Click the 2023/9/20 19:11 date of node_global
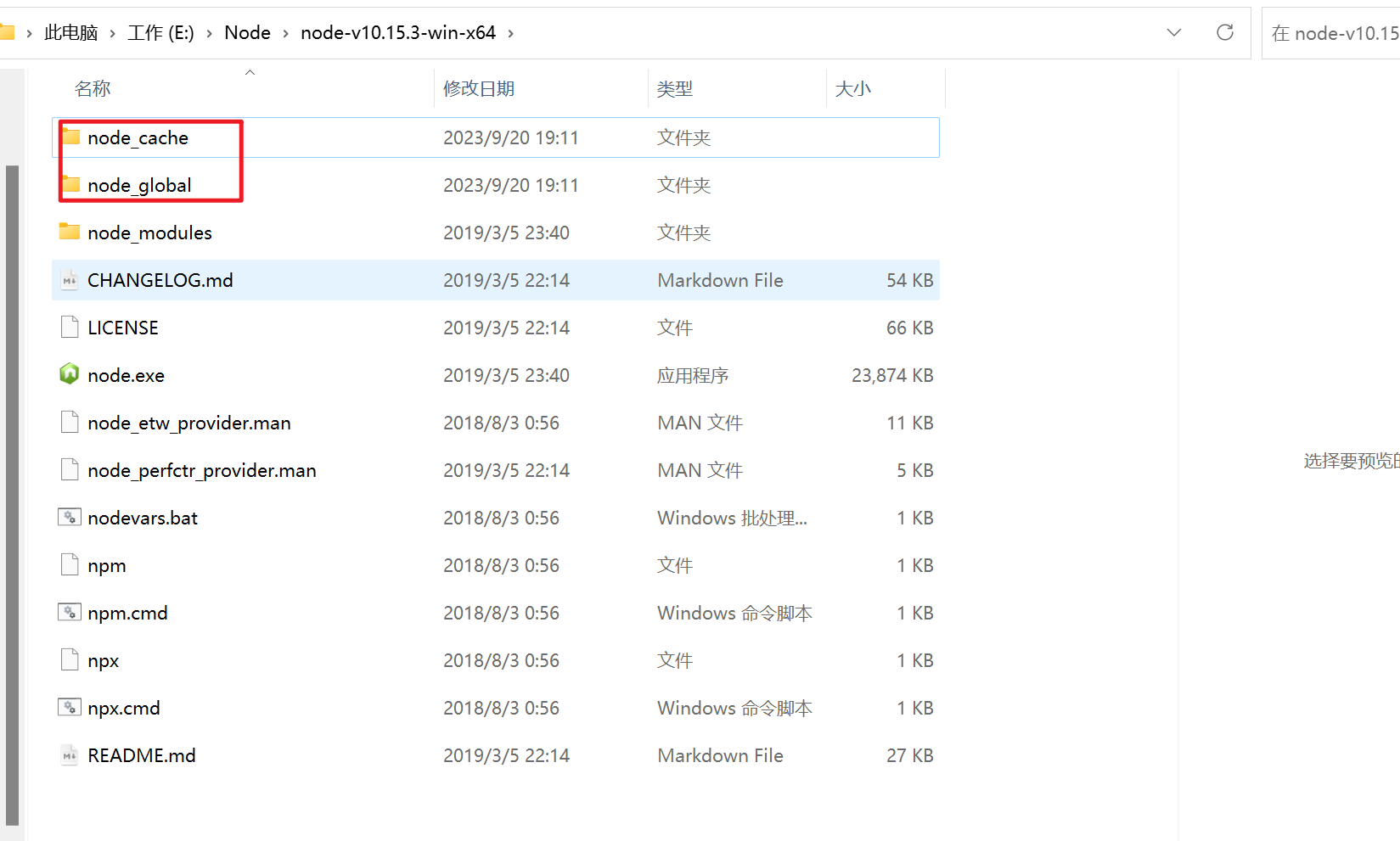1400x841 pixels. pyautogui.click(x=510, y=185)
